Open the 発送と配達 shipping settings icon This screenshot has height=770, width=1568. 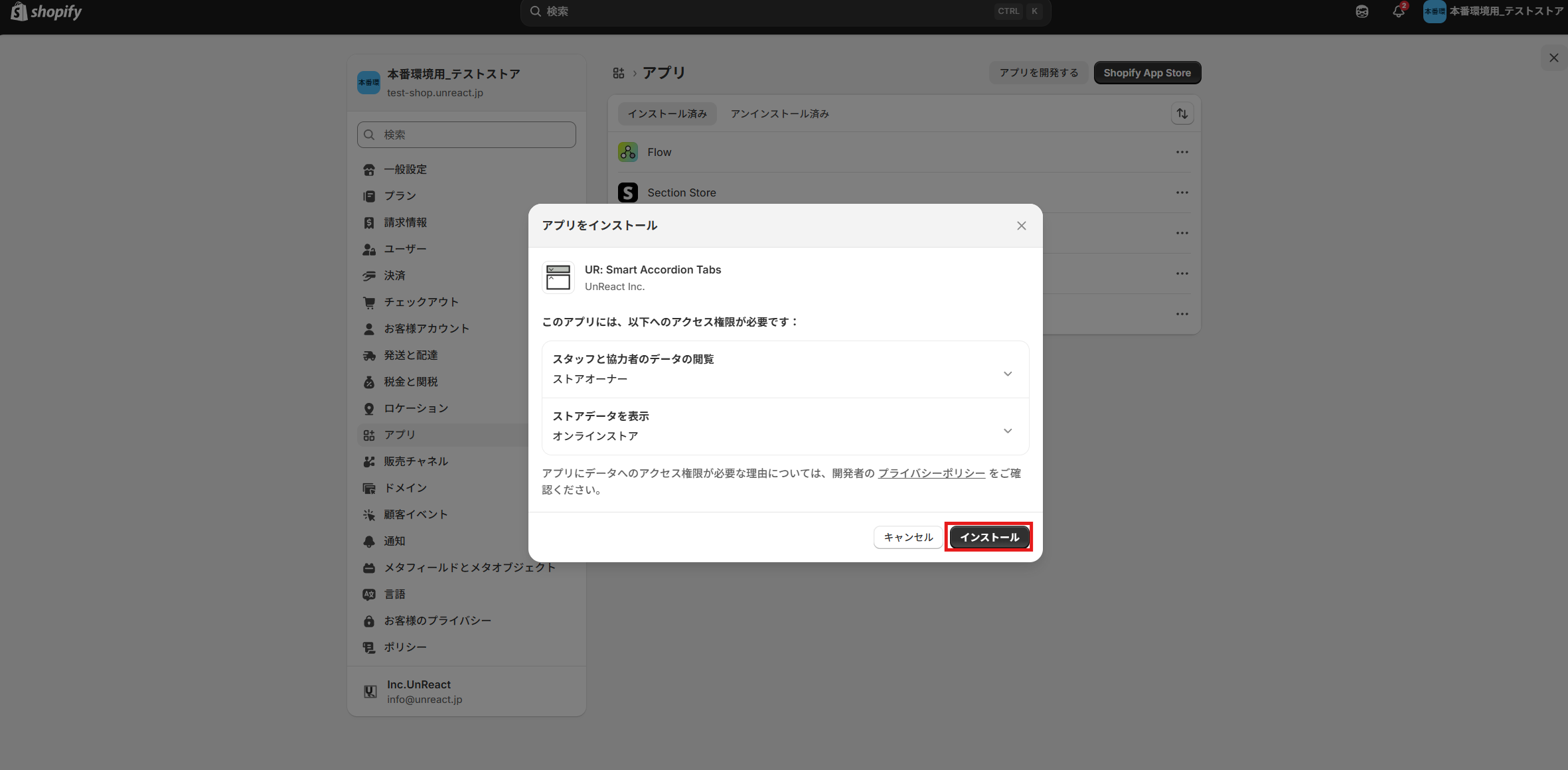pyautogui.click(x=370, y=355)
